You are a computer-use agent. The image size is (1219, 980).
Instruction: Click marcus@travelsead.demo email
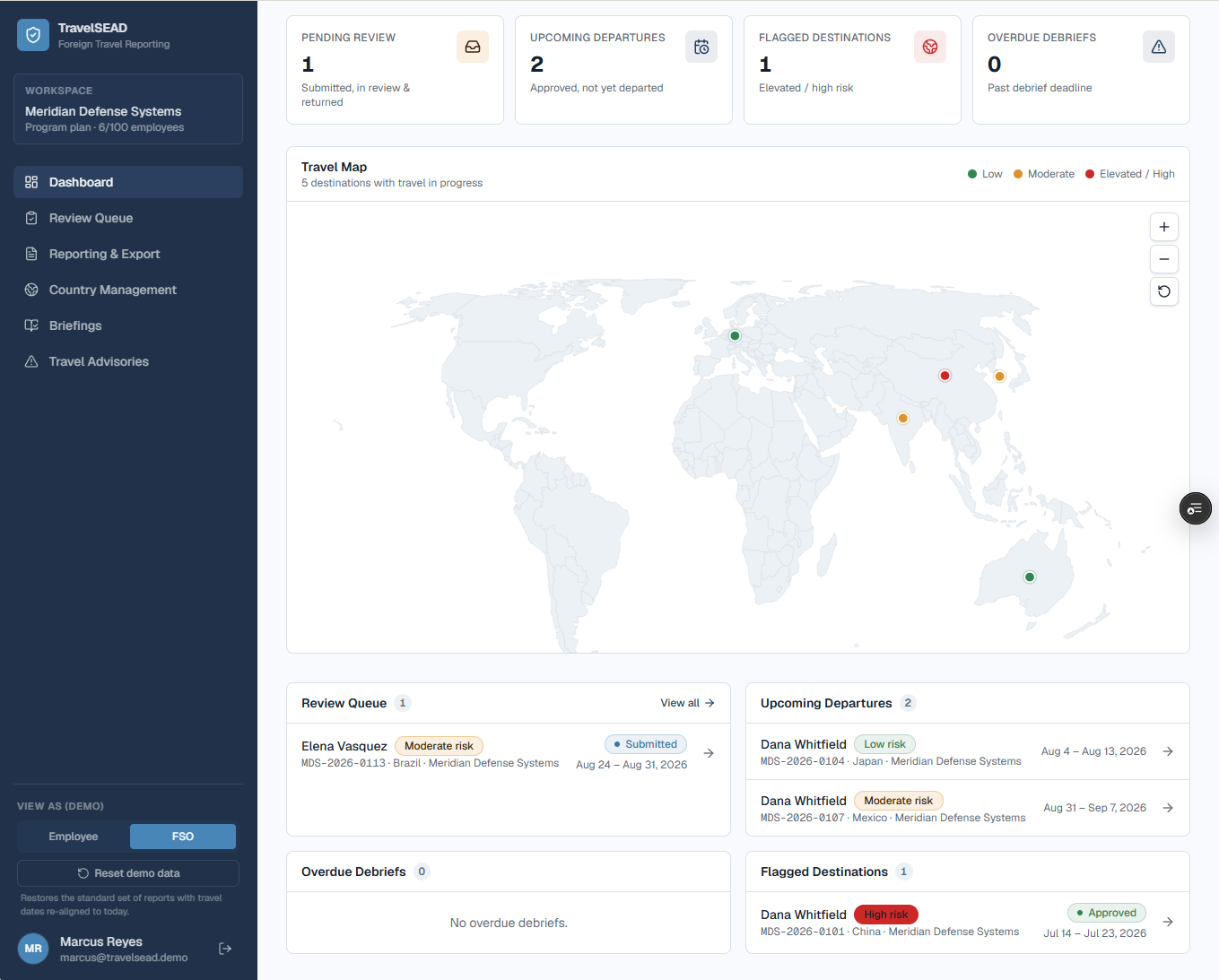124,958
